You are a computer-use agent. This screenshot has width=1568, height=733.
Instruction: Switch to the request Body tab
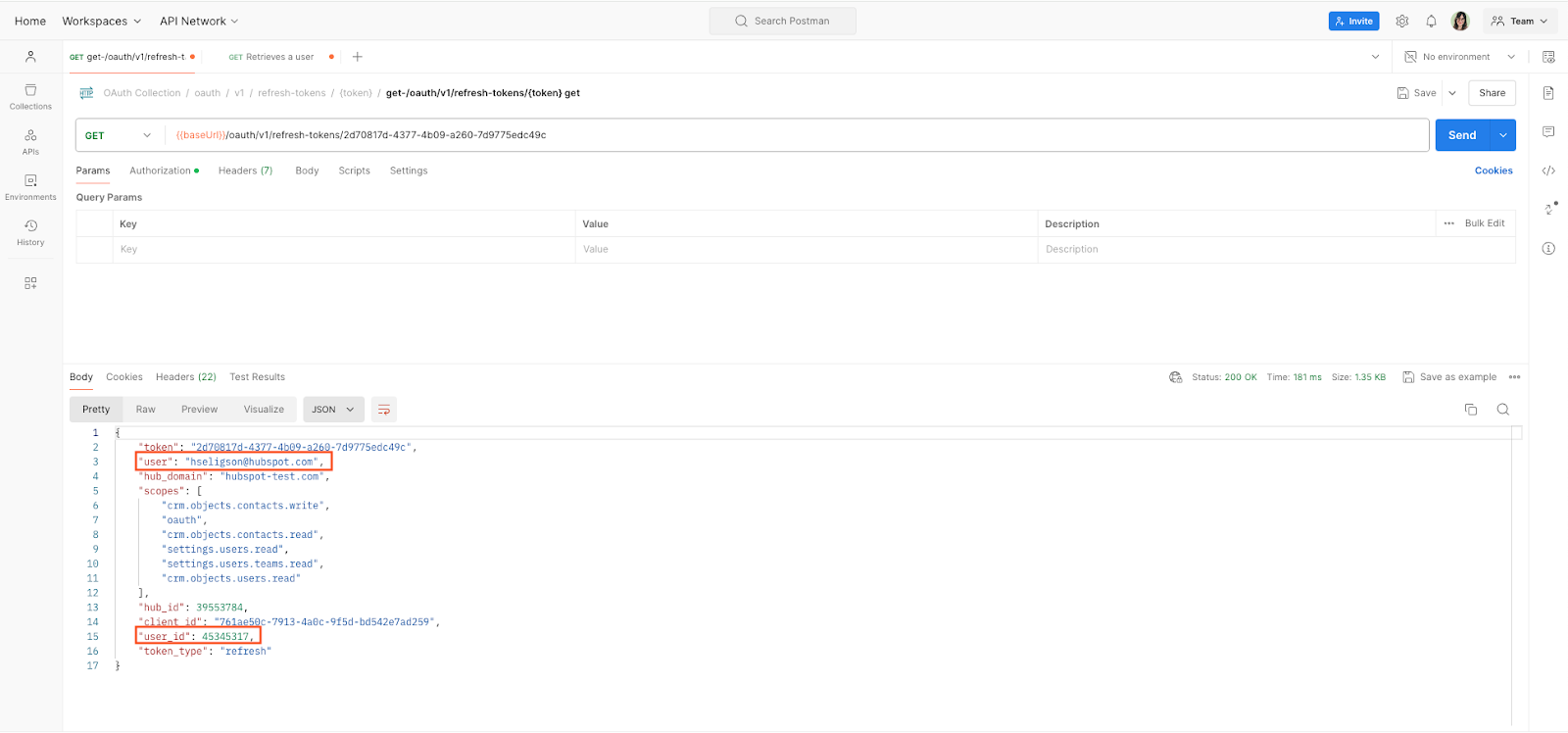tap(307, 171)
